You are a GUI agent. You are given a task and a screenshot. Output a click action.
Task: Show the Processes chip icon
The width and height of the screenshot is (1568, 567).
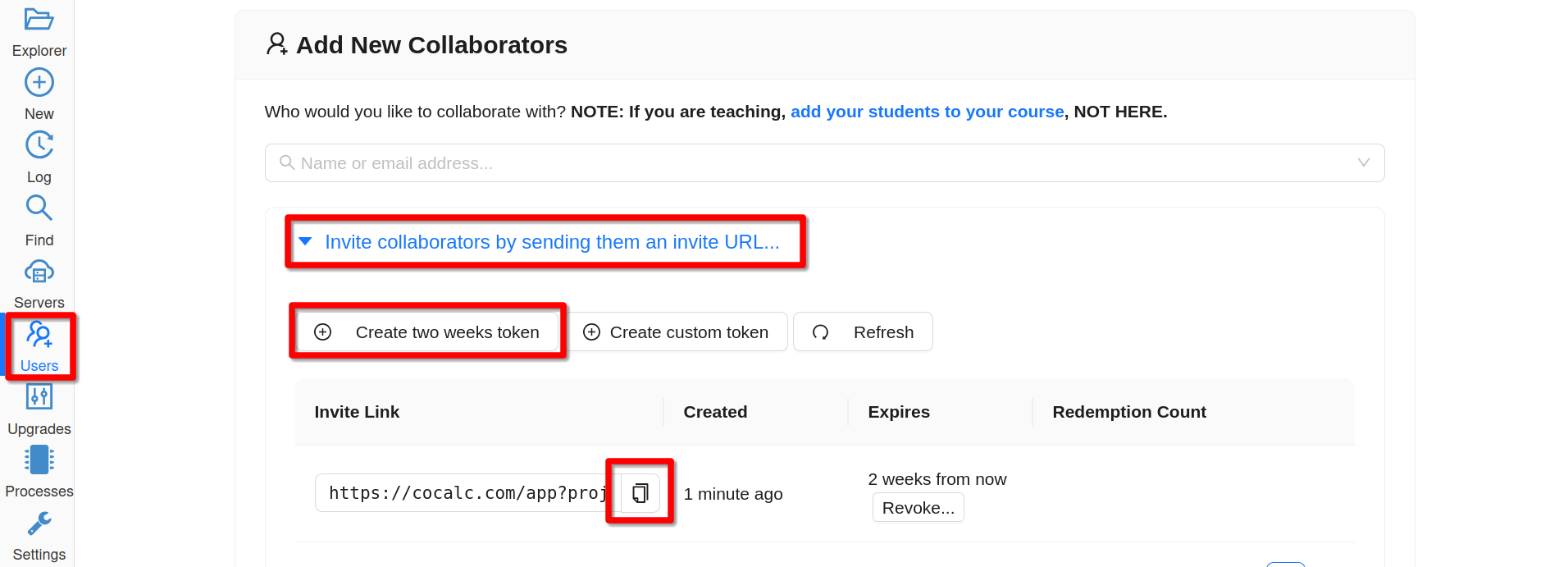click(39, 460)
